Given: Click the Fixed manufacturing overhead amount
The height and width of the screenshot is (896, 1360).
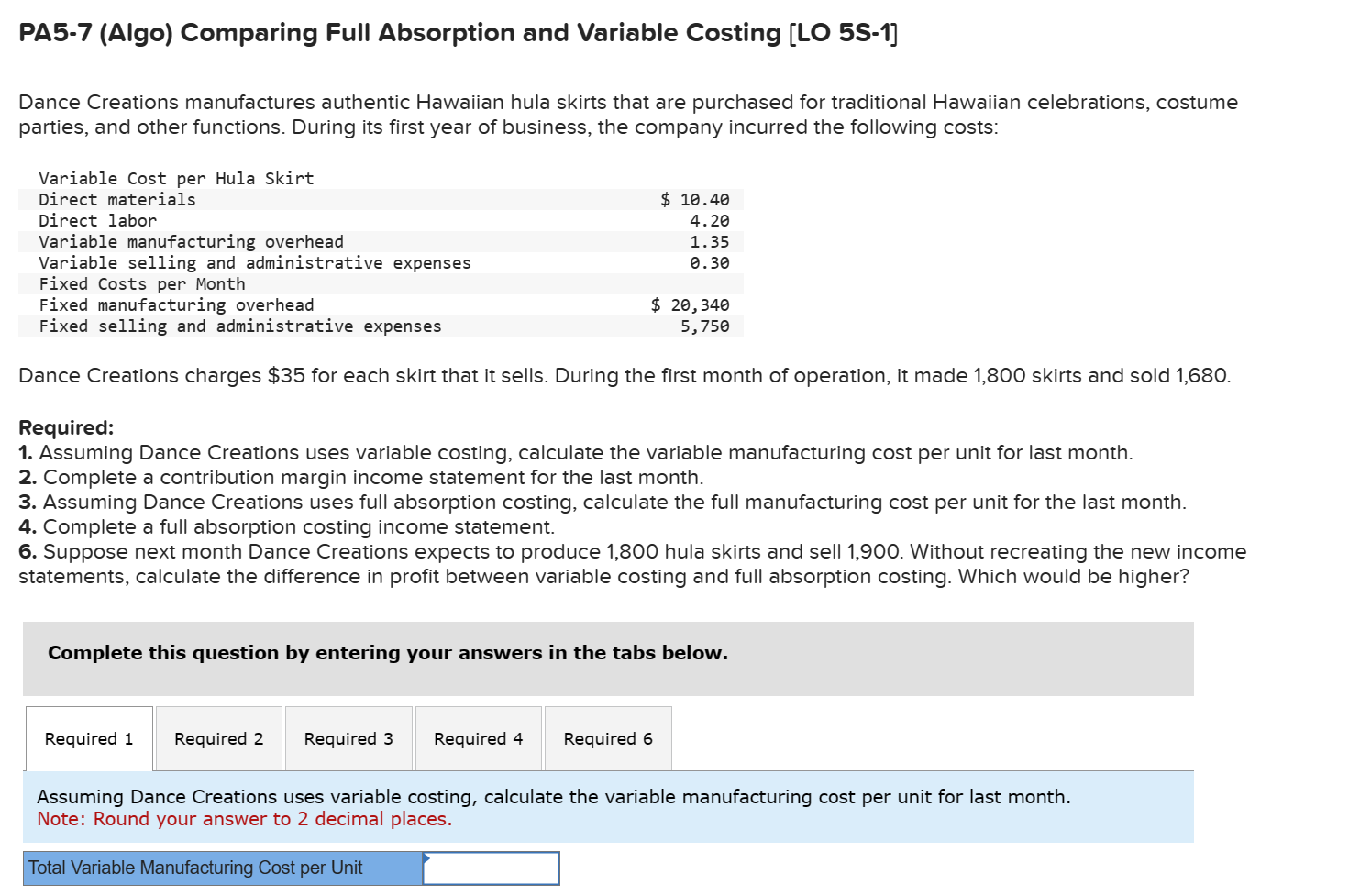Looking at the screenshot, I should [x=691, y=304].
